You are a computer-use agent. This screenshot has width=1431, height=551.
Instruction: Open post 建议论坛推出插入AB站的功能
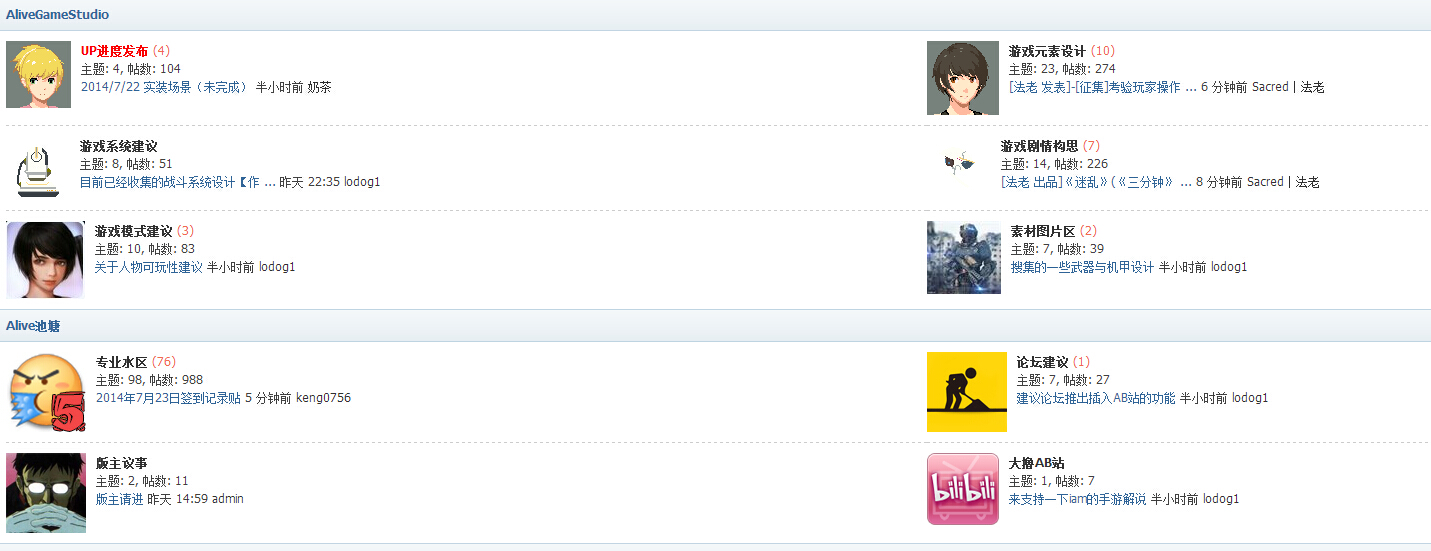1096,398
